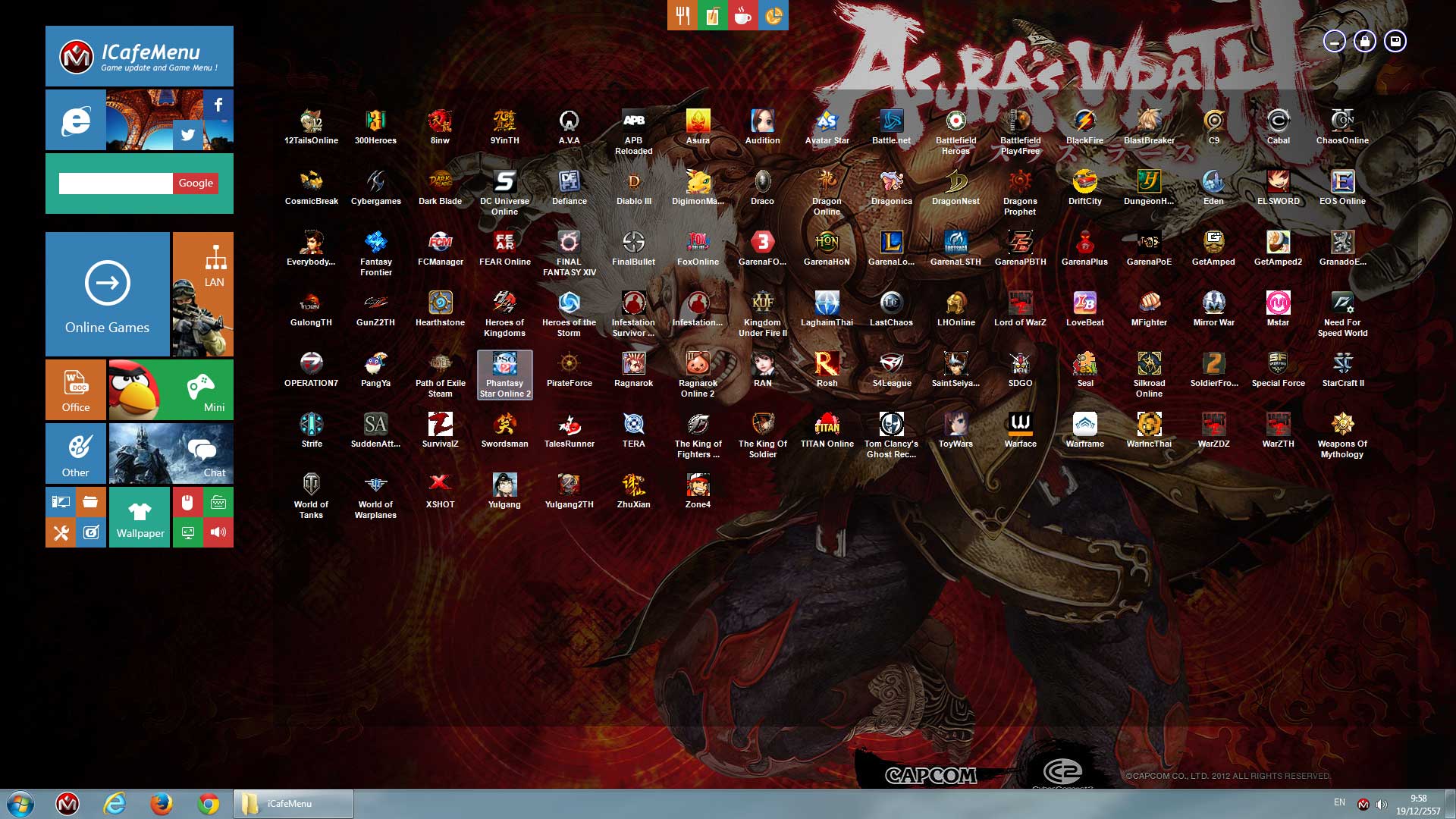Click the speaker volume tile in sidebar
1456x819 pixels.
pos(218,532)
